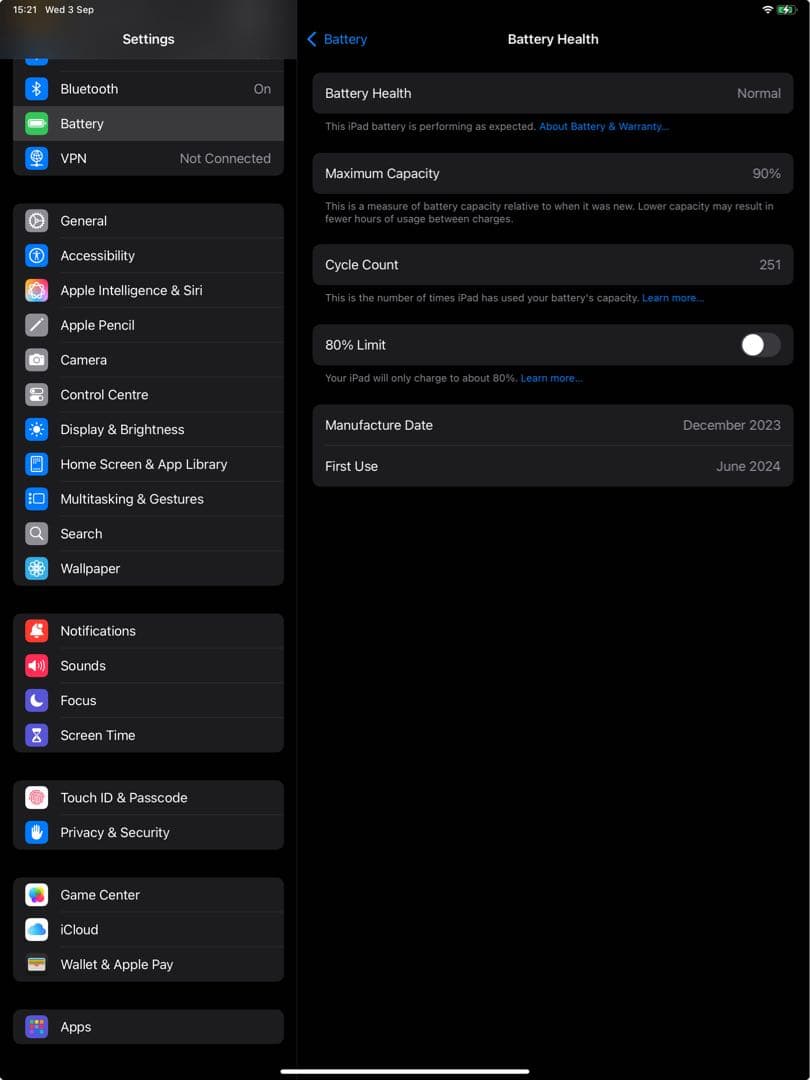Select the Notifications bell icon

[37, 631]
